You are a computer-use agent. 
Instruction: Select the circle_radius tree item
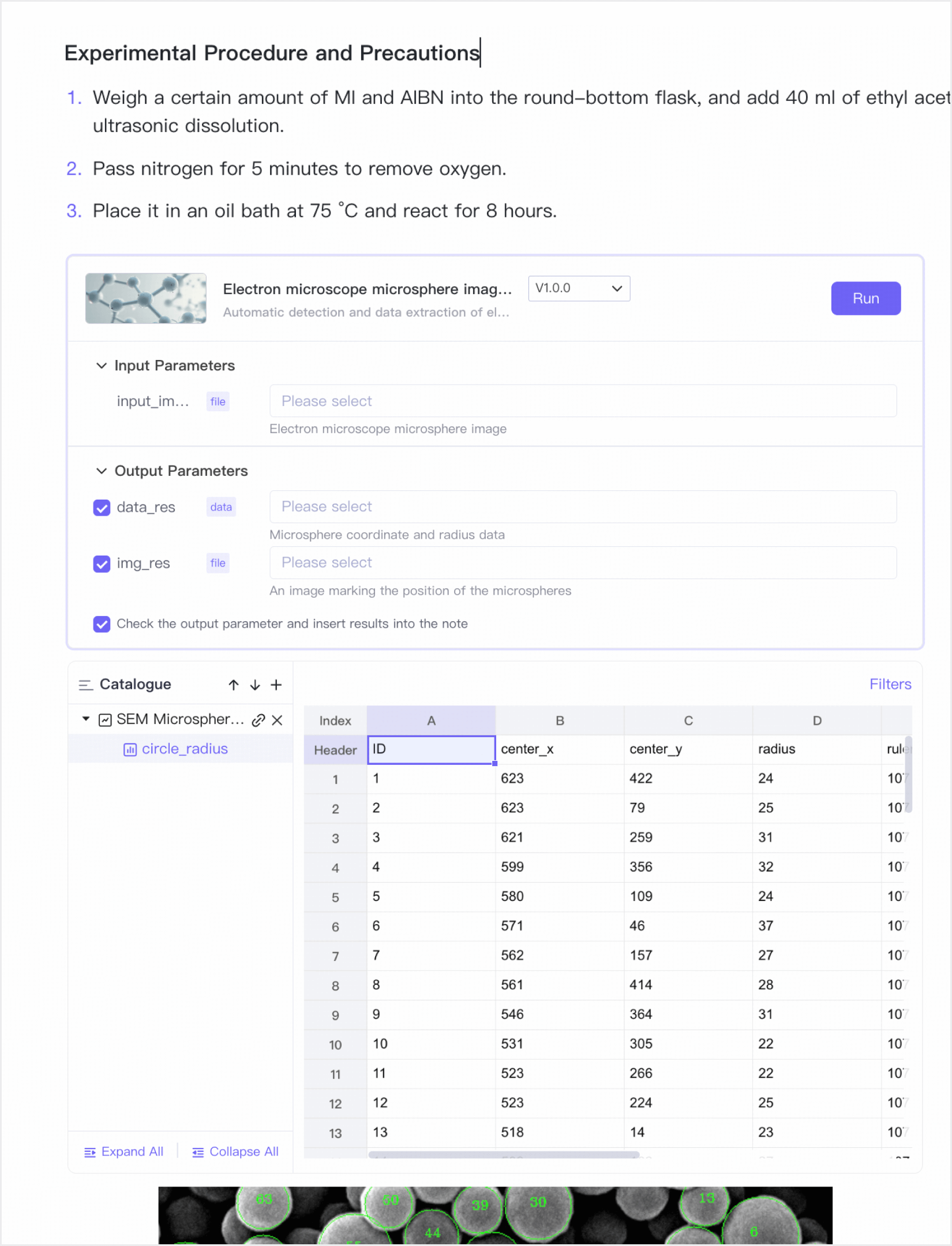click(x=185, y=749)
